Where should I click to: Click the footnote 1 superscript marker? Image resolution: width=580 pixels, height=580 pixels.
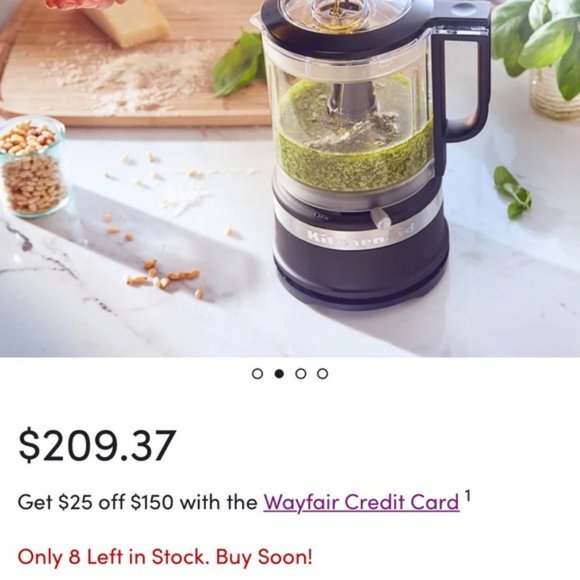pyautogui.click(x=468, y=495)
